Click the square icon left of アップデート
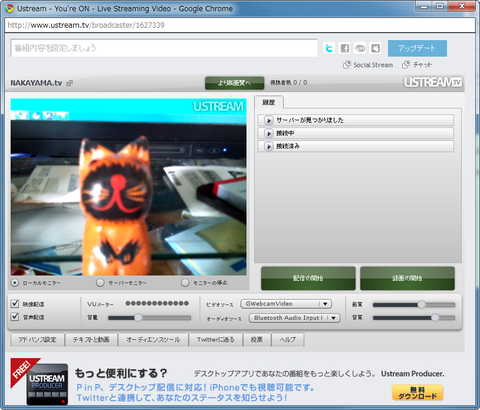This screenshot has height=410, width=480. pyautogui.click(x=376, y=48)
